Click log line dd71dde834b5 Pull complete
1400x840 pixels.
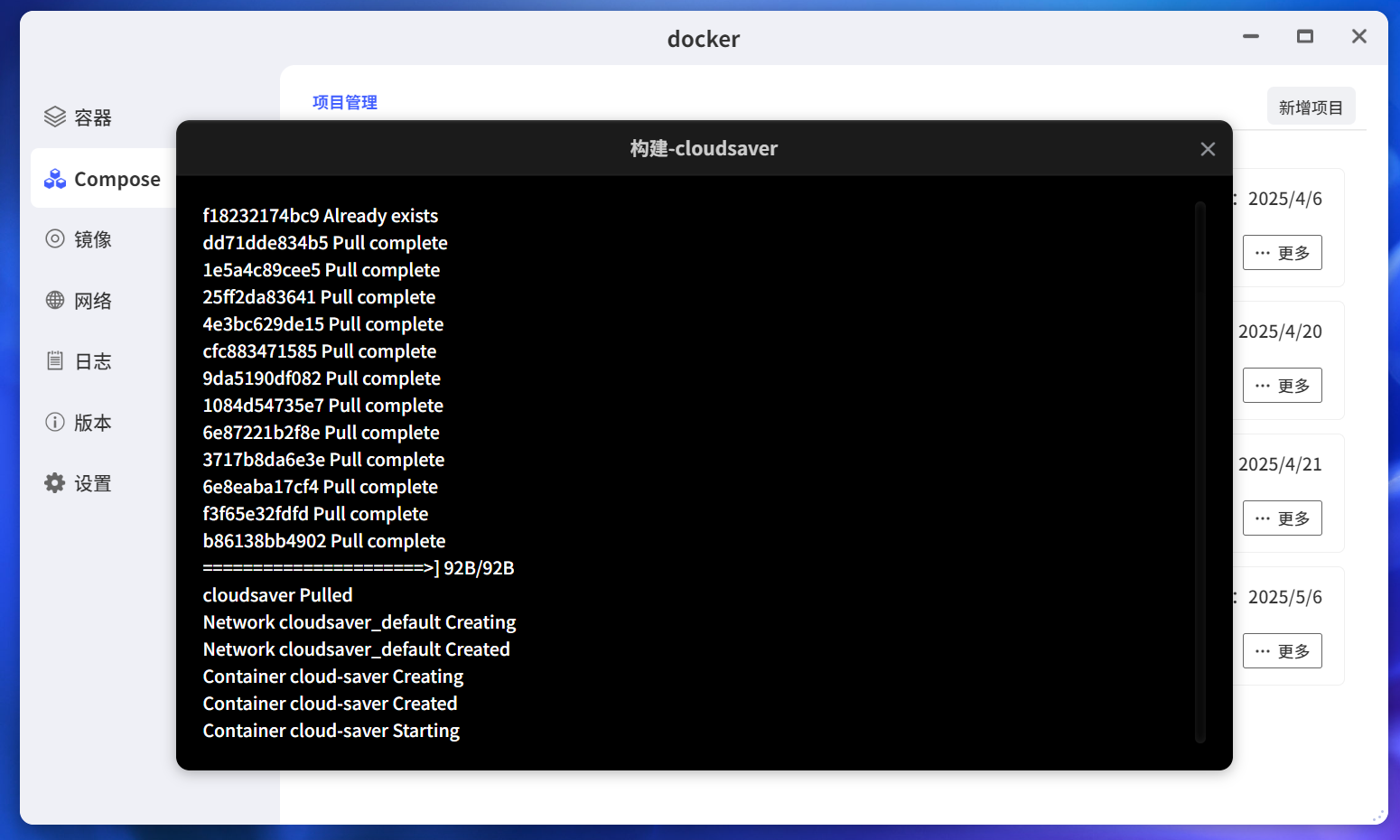point(325,243)
